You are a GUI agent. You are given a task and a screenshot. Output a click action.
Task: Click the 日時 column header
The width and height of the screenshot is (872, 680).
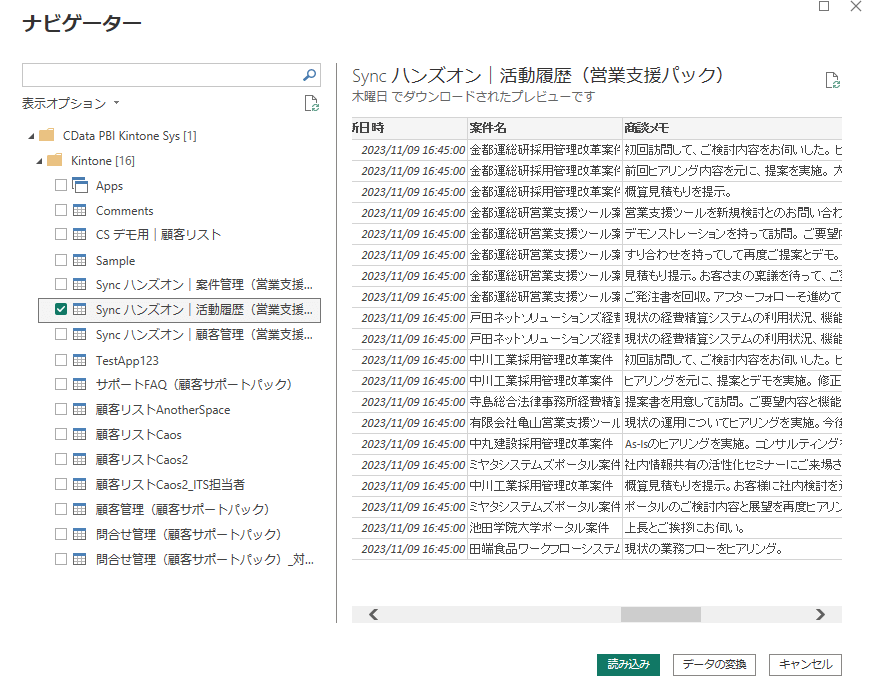(409, 128)
